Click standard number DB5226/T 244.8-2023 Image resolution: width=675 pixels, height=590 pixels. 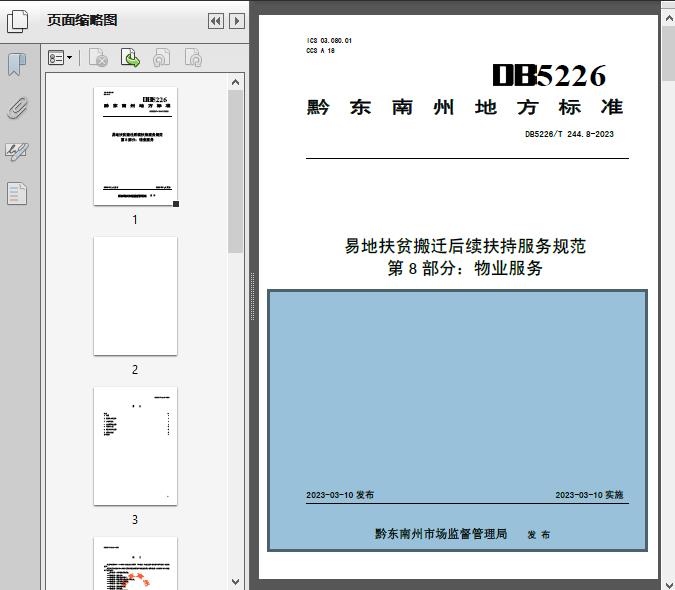pos(569,134)
